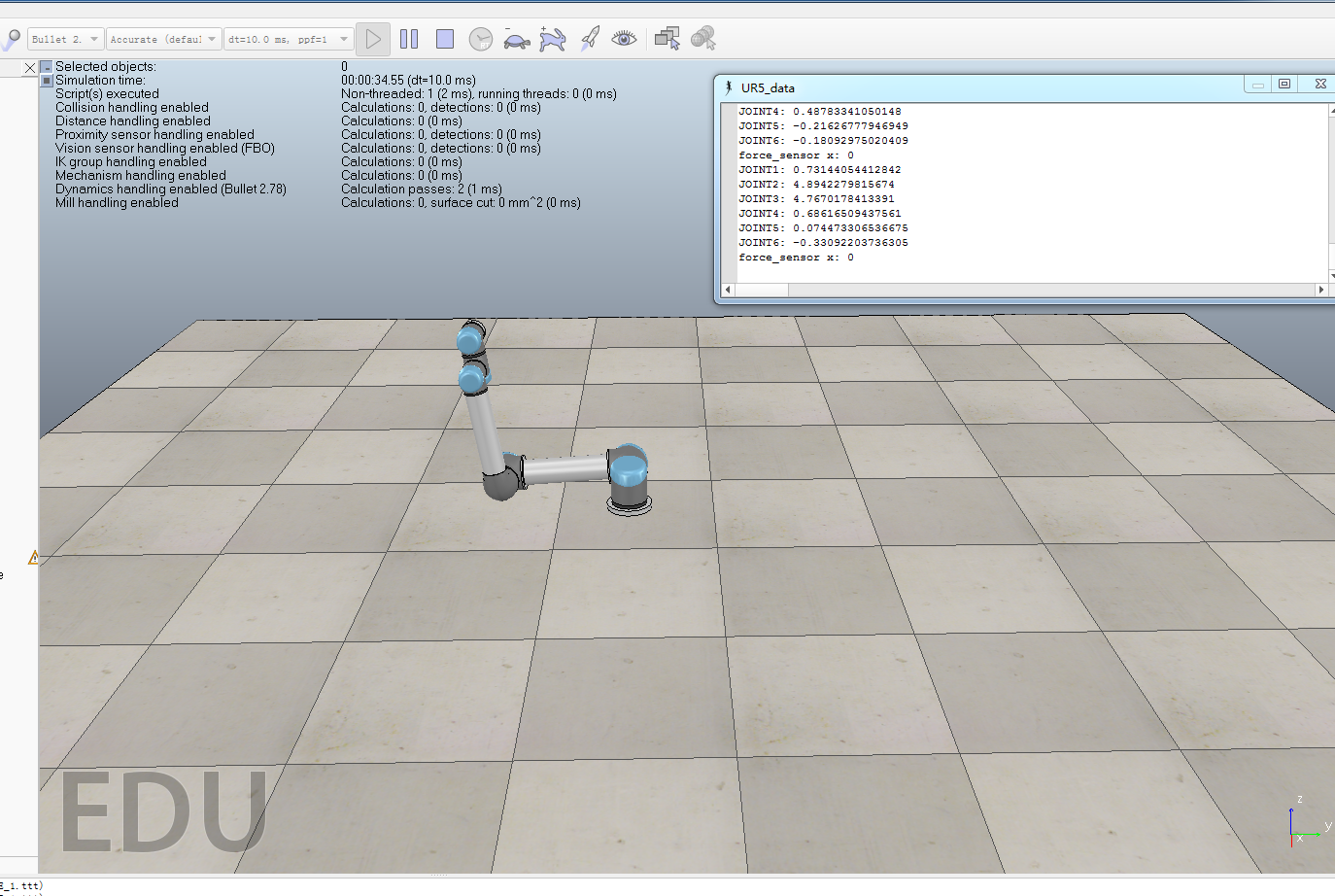Click 'Mechanism handling enabled' text
The width and height of the screenshot is (1335, 896).
click(141, 176)
